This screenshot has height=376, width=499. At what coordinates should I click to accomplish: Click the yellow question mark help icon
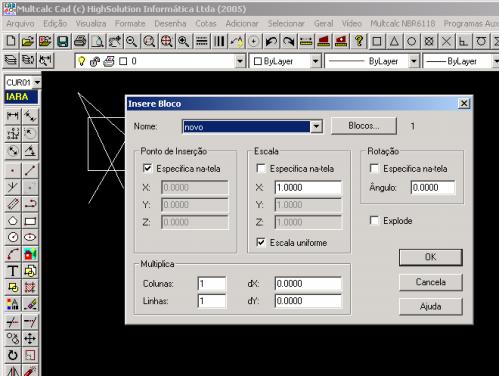click(359, 41)
